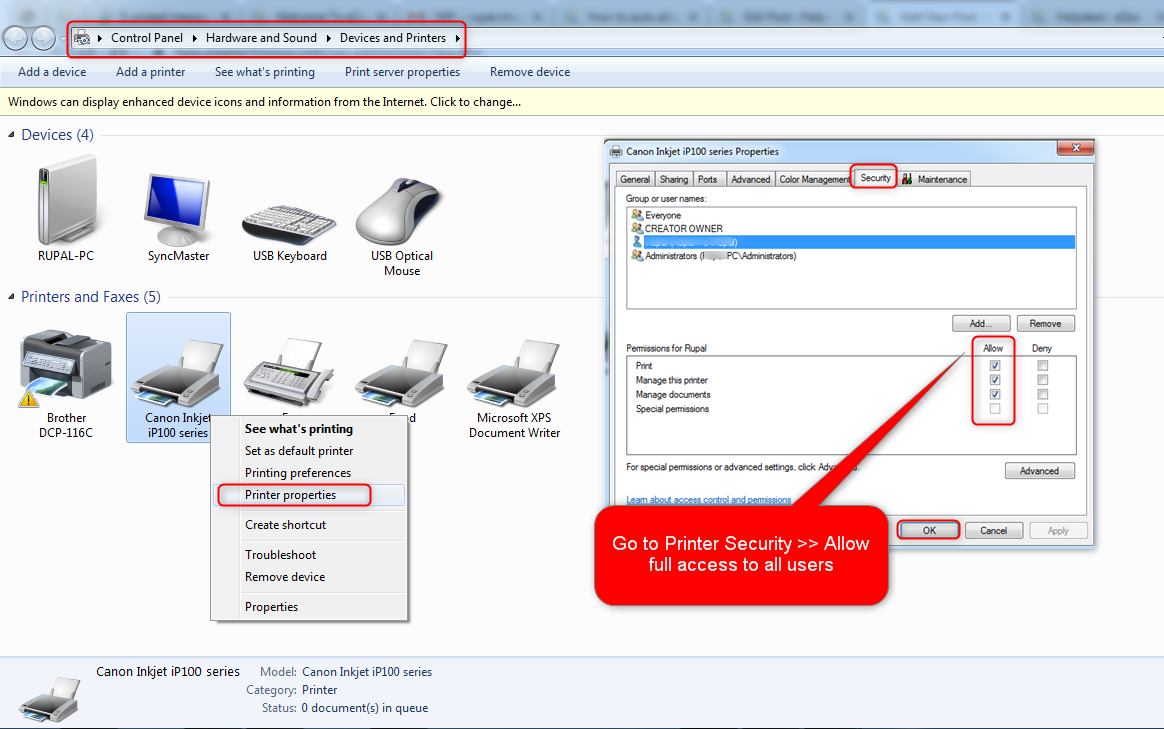Check Deny for Manage this printer
This screenshot has width=1164, height=729.
(x=1042, y=379)
